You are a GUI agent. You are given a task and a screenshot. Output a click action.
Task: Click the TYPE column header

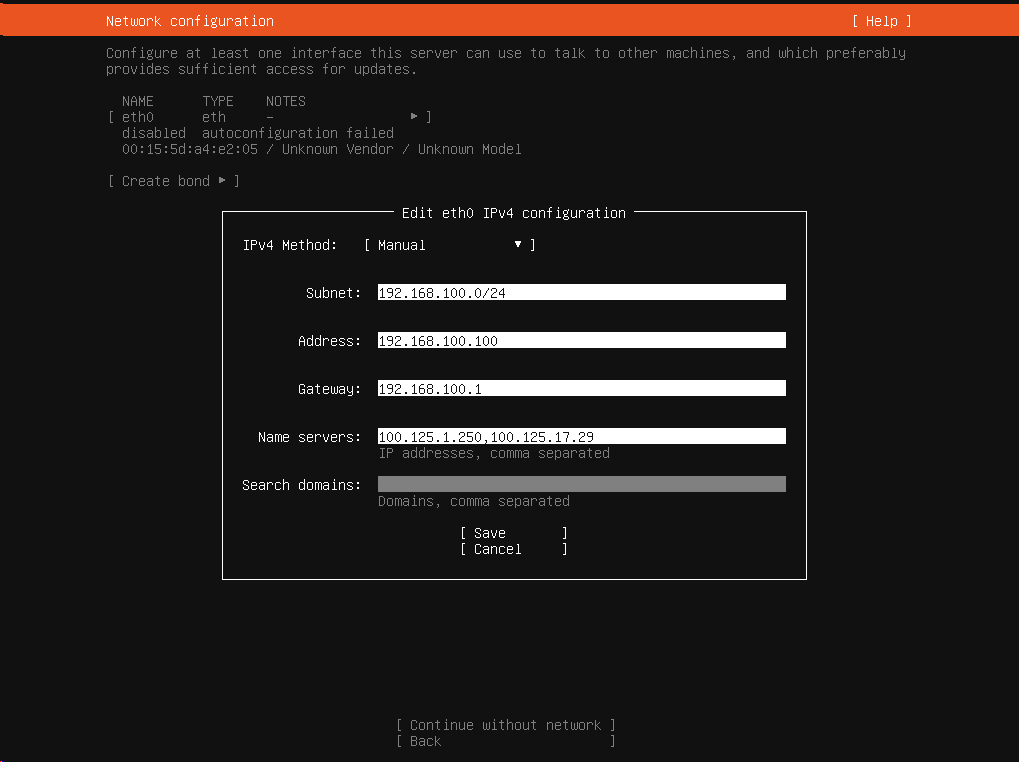coord(218,101)
